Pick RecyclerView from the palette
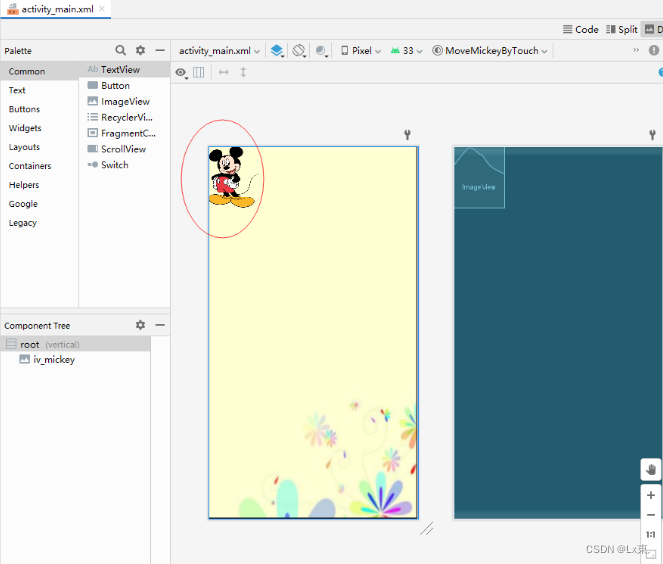663x564 pixels. pyautogui.click(x=125, y=117)
